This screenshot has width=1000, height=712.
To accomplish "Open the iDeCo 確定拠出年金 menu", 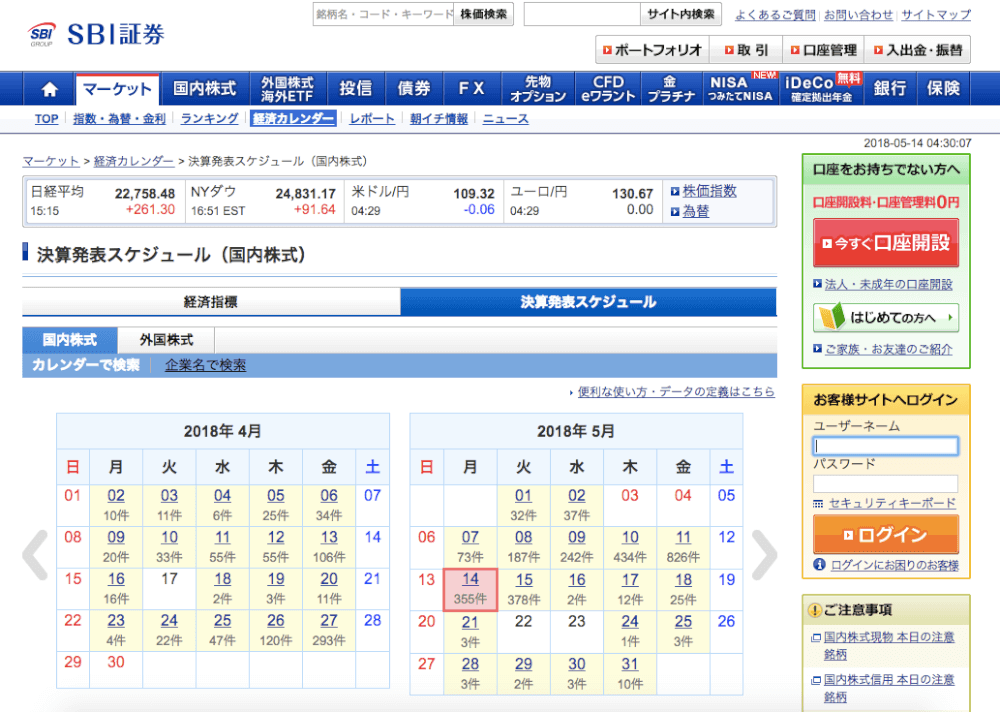I will click(821, 89).
